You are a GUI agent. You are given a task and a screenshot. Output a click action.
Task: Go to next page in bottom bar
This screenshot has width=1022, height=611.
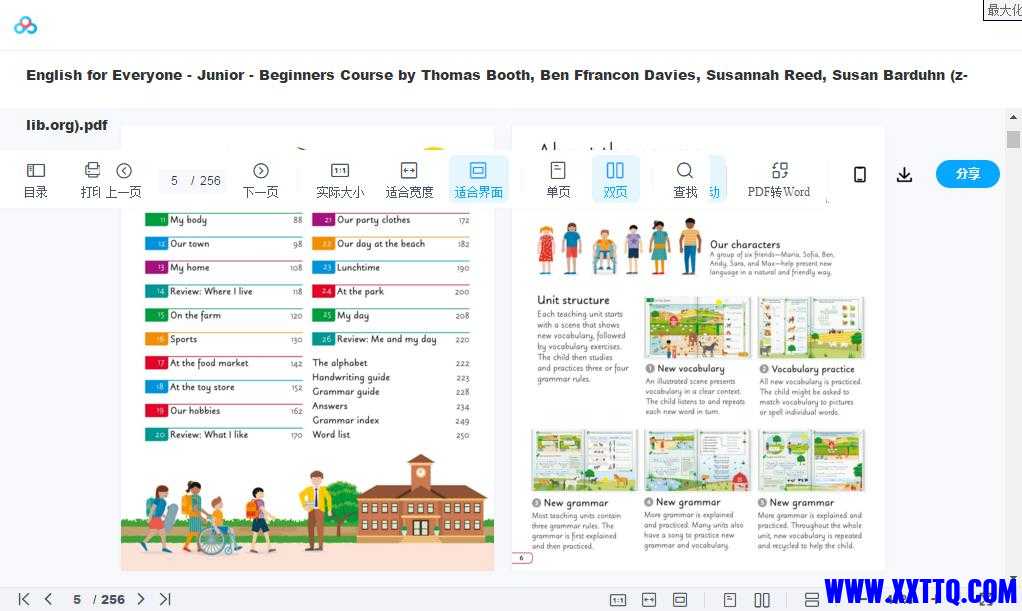click(141, 599)
